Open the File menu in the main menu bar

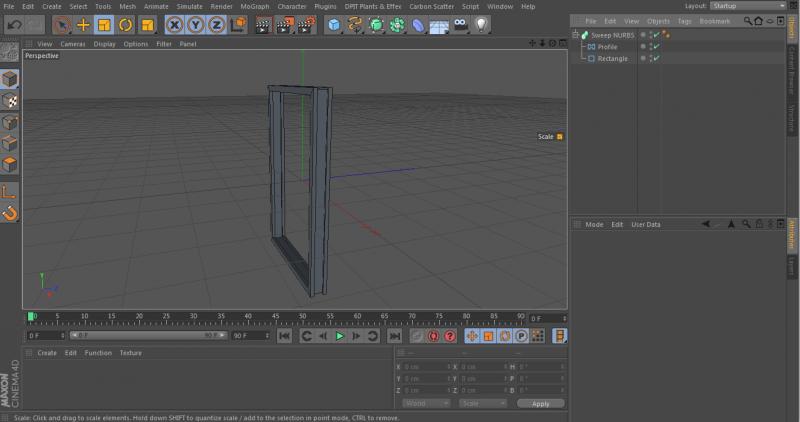pyautogui.click(x=9, y=7)
